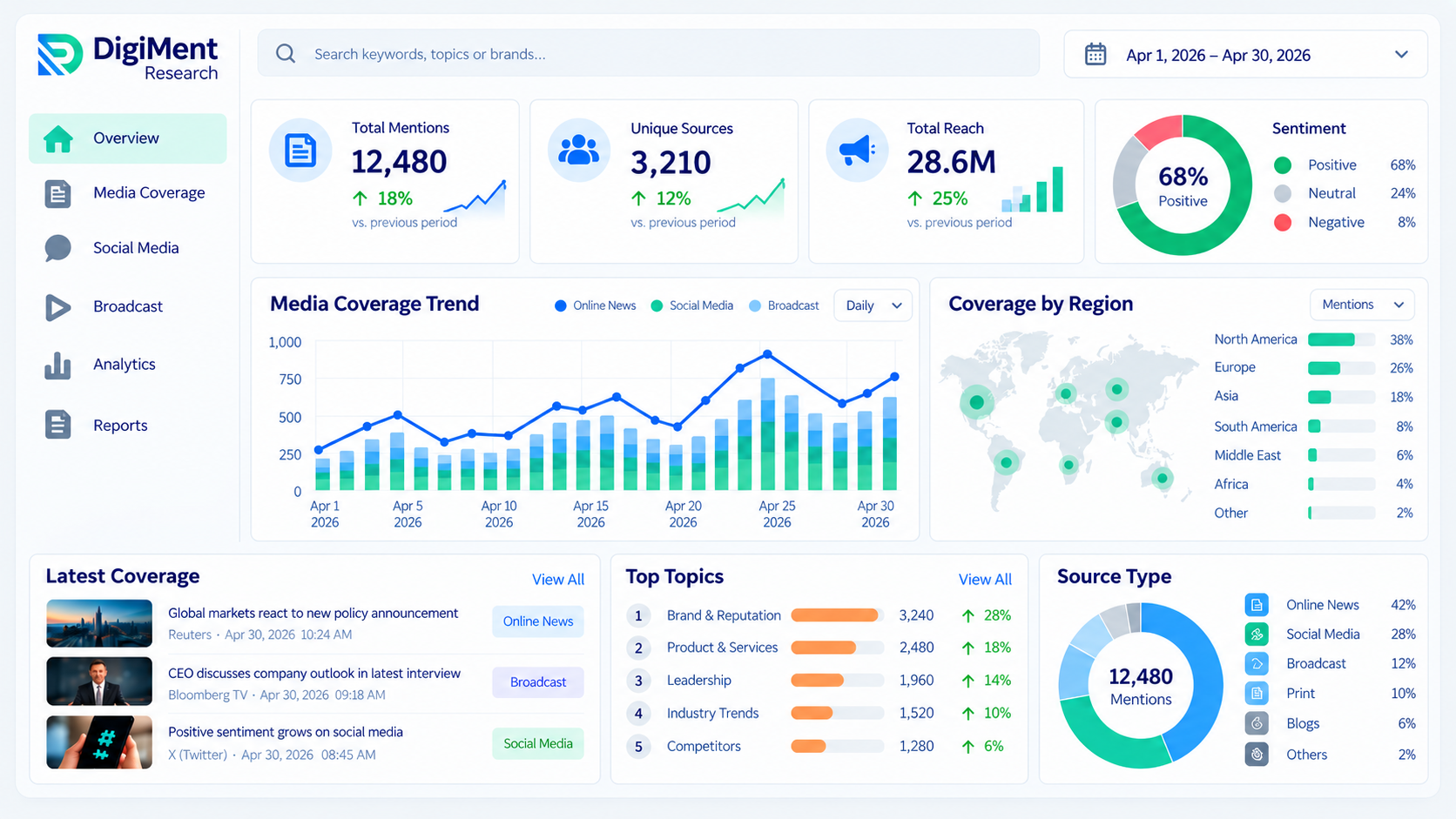Click the hashtag phone thumbnail

99,742
